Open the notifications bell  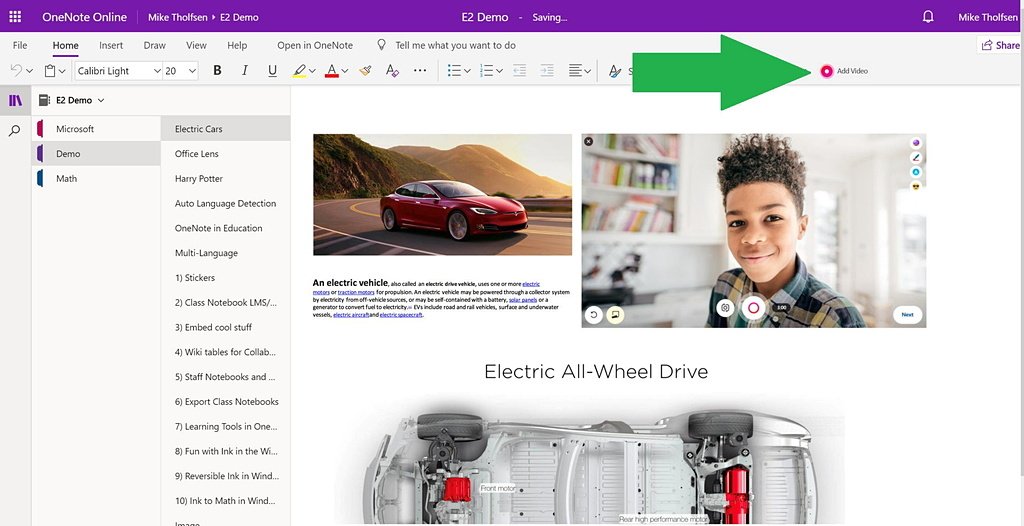click(x=927, y=17)
